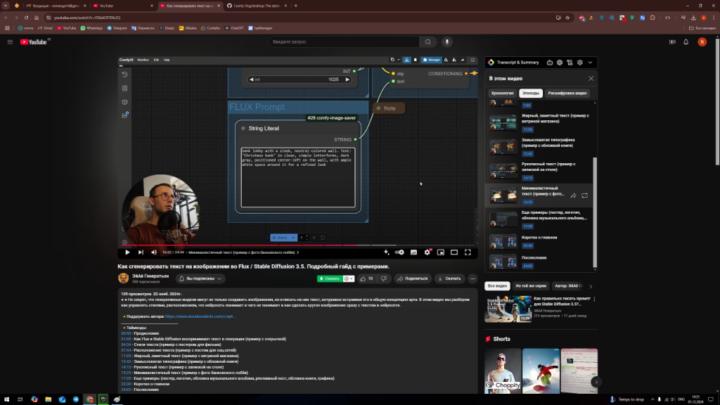
Task: Open chapter 'Еще примеры' in the list
Action: (x=540, y=219)
